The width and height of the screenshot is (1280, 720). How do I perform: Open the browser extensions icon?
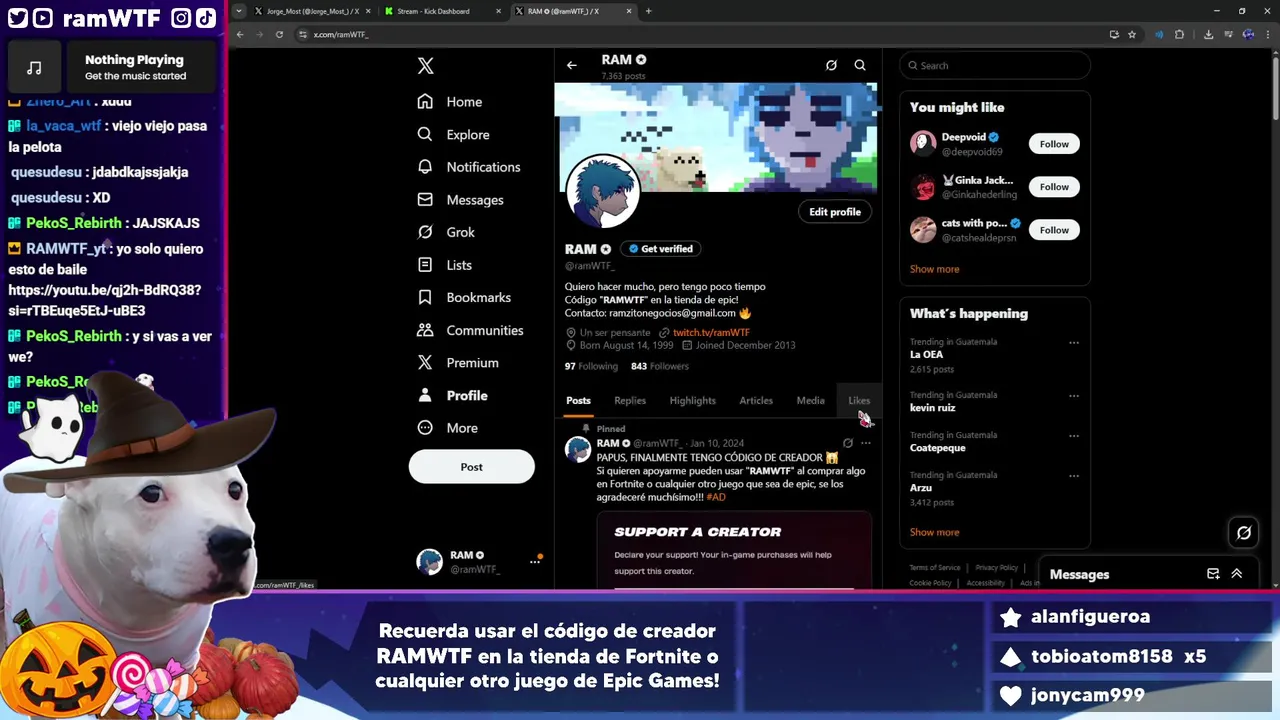[x=1180, y=34]
